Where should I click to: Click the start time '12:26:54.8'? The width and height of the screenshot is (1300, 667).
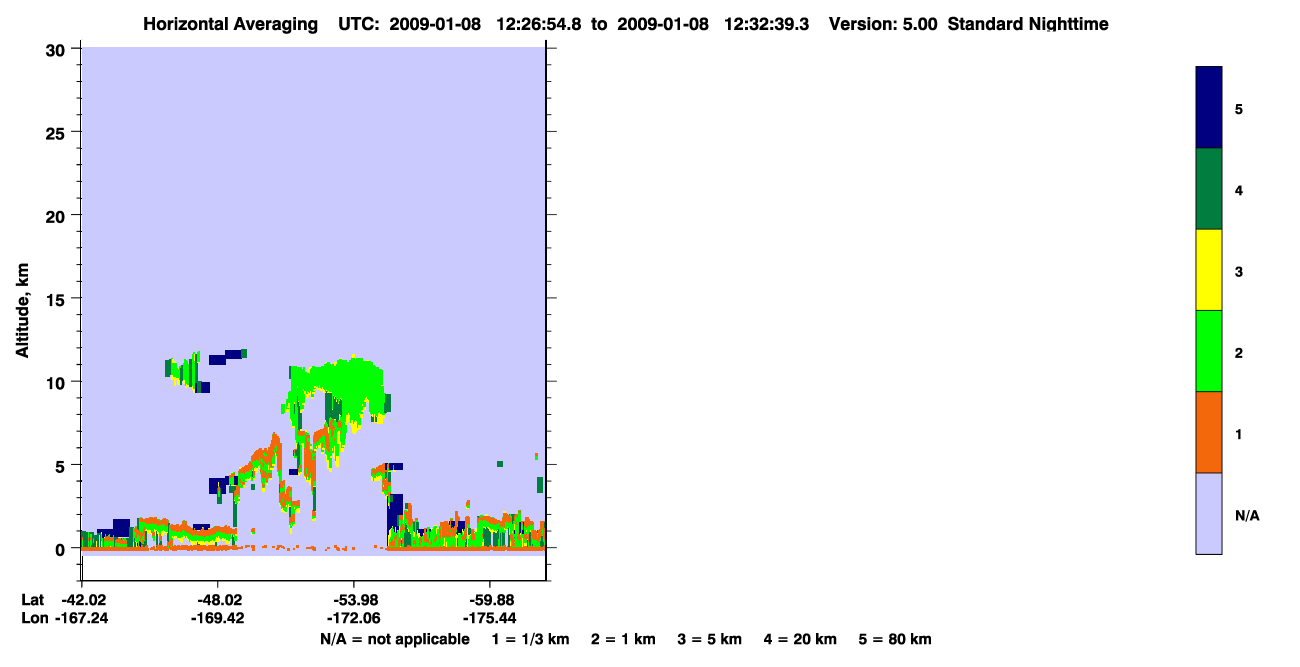coord(540,24)
